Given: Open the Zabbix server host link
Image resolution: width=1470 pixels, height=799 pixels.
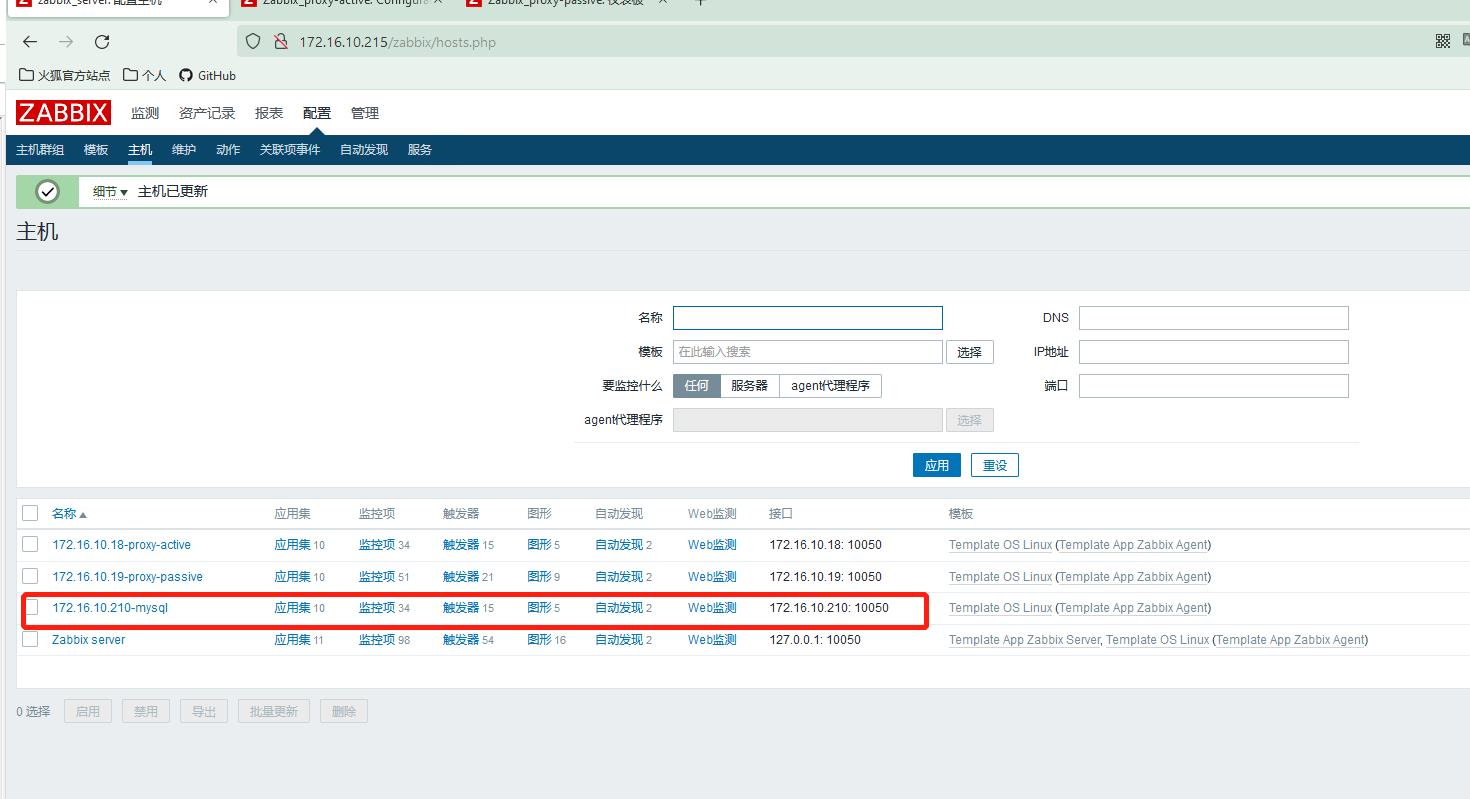Looking at the screenshot, I should pyautogui.click(x=88, y=640).
